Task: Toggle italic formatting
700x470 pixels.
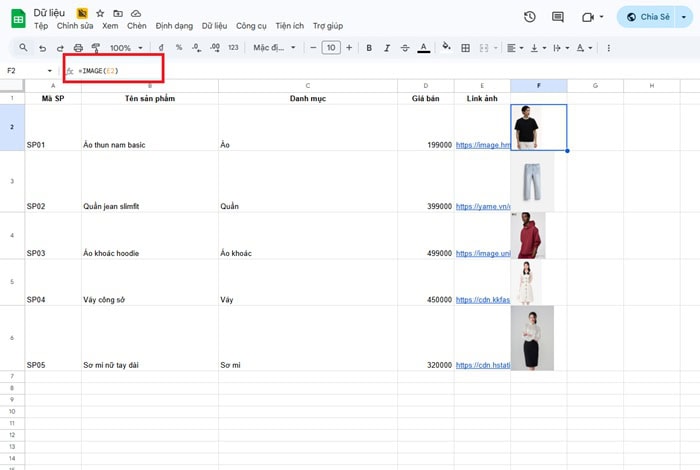Action: pyautogui.click(x=387, y=48)
